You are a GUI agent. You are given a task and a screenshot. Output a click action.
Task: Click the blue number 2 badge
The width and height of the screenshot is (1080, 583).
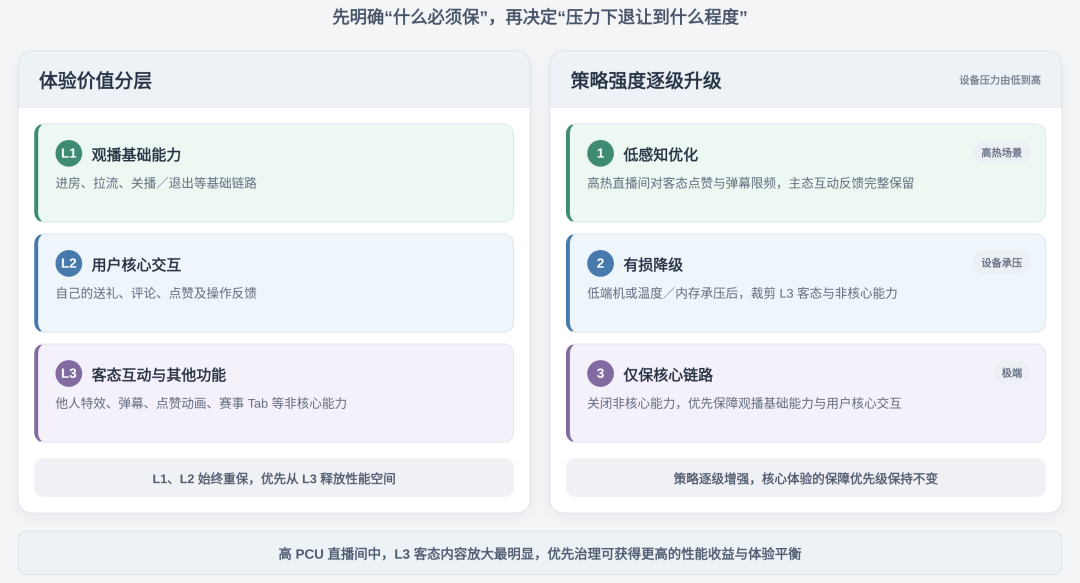click(x=601, y=263)
